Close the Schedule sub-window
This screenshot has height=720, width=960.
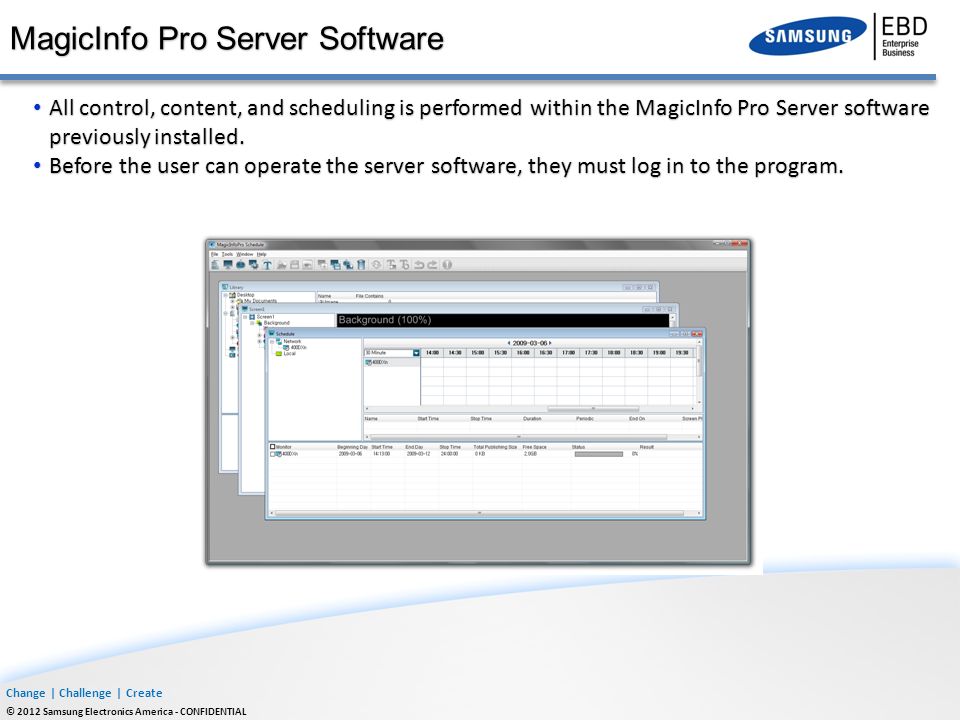tap(697, 334)
